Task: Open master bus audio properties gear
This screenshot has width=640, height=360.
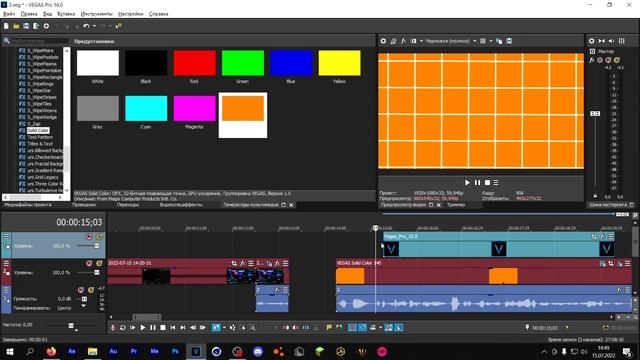Action: coord(591,41)
